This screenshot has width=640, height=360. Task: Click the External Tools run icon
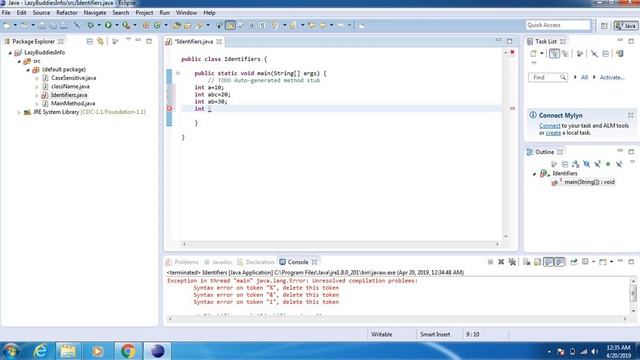pos(126,25)
